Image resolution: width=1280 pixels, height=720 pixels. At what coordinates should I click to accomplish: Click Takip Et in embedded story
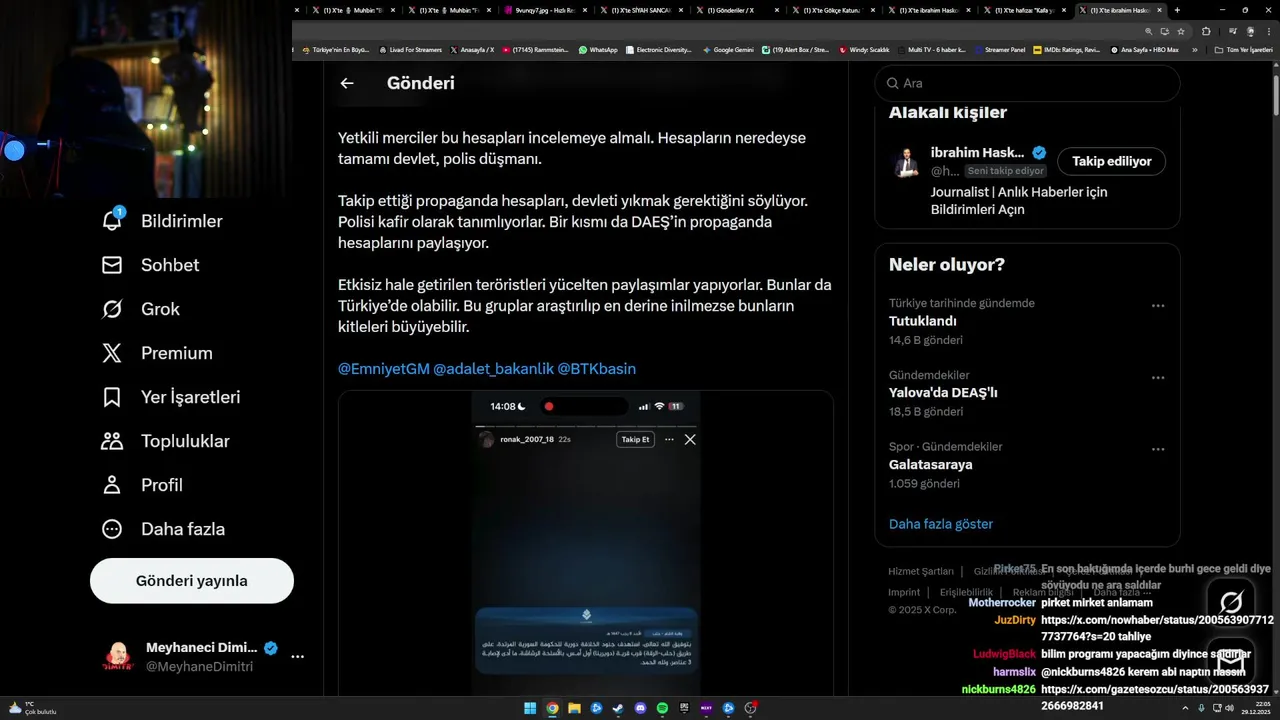635,439
